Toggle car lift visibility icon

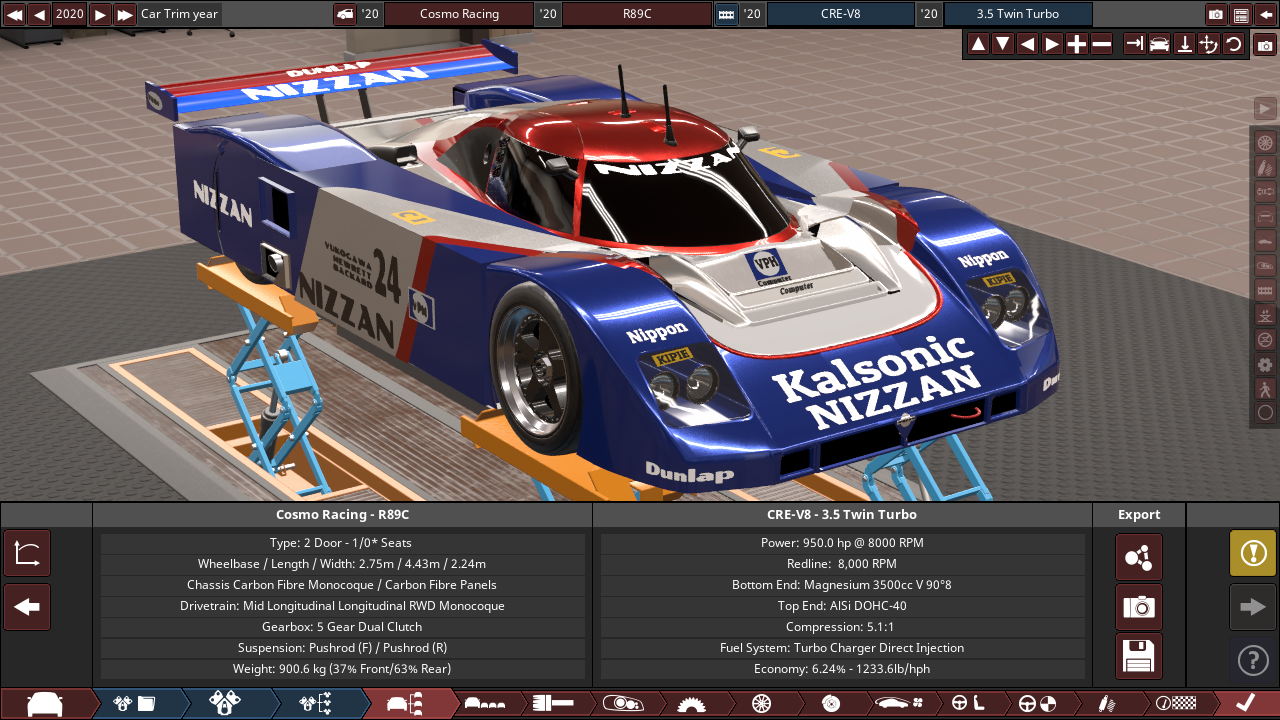[x=1265, y=315]
